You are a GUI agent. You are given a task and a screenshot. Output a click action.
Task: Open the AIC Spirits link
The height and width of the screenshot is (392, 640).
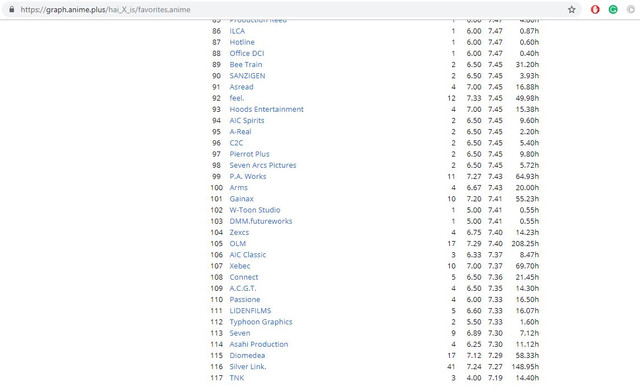247,120
